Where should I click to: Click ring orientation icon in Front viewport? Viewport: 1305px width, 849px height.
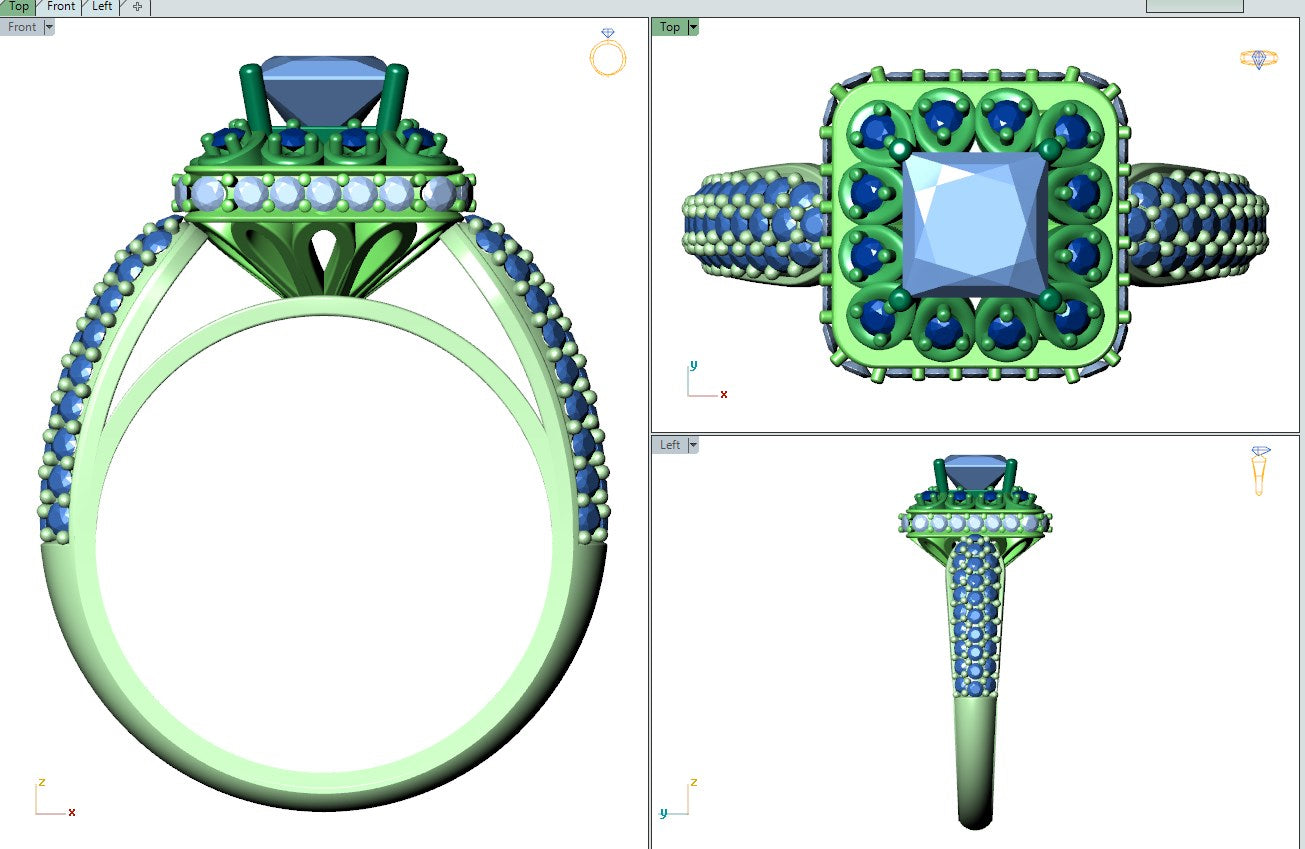[x=607, y=53]
